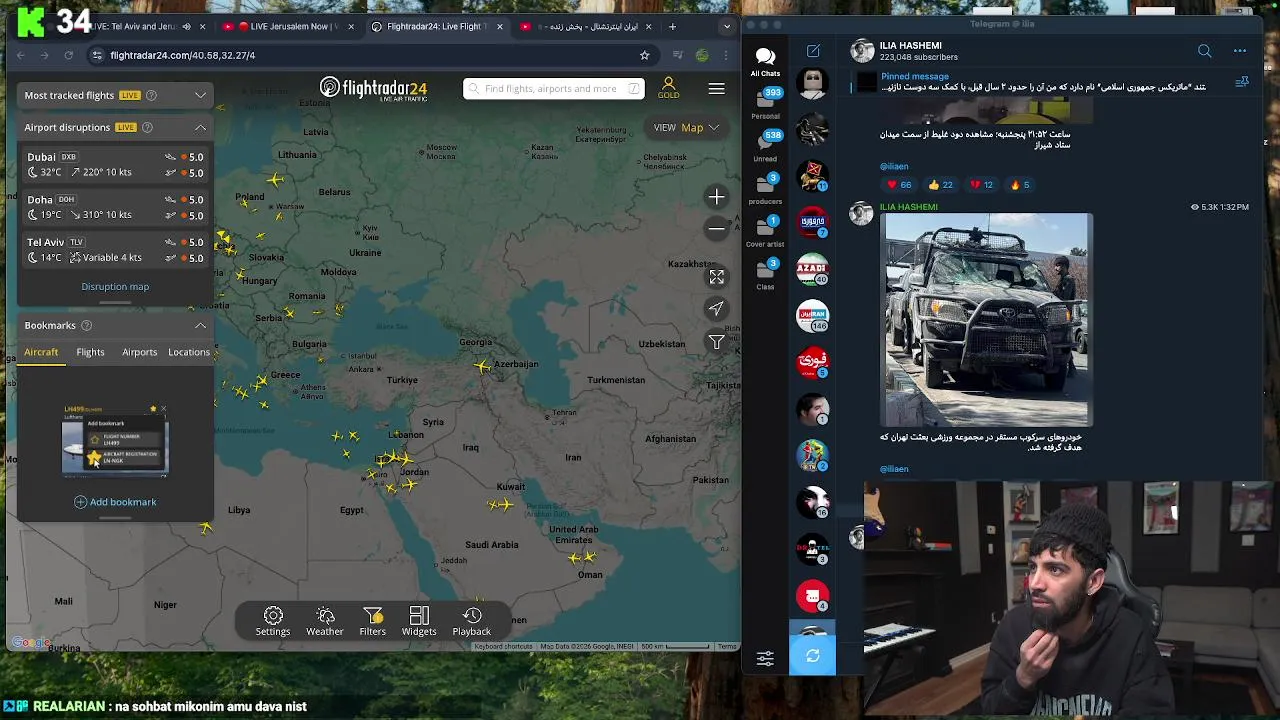
Task: Zoom out on the map with minus
Action: click(716, 229)
